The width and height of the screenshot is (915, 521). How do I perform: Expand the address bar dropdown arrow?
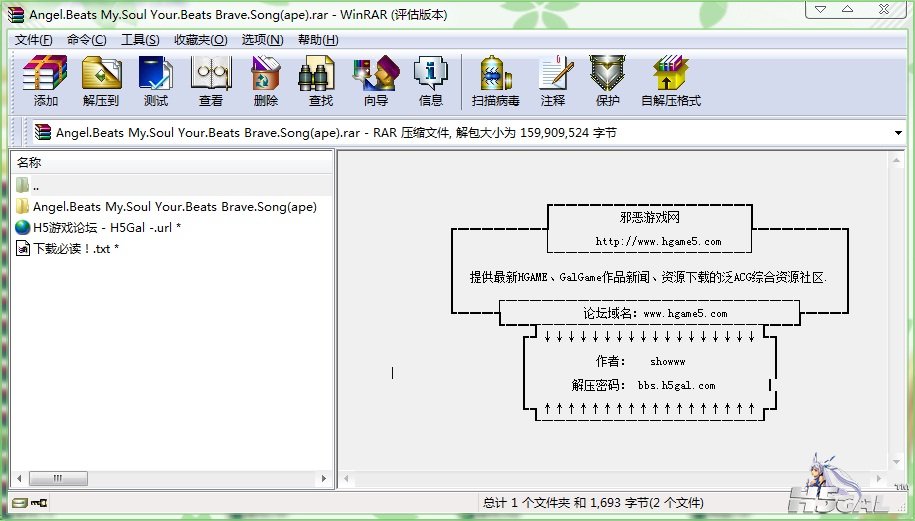pyautogui.click(x=898, y=133)
